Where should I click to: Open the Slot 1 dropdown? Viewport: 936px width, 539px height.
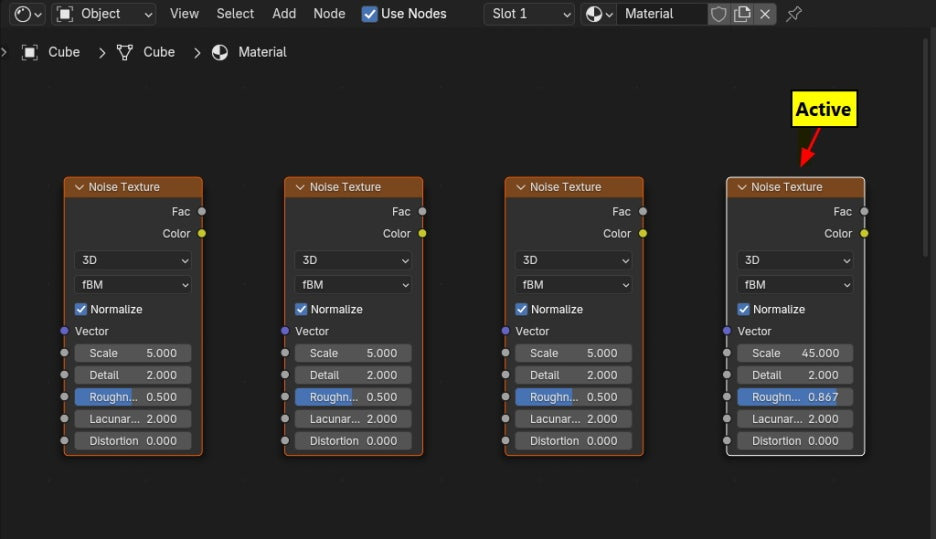(529, 14)
